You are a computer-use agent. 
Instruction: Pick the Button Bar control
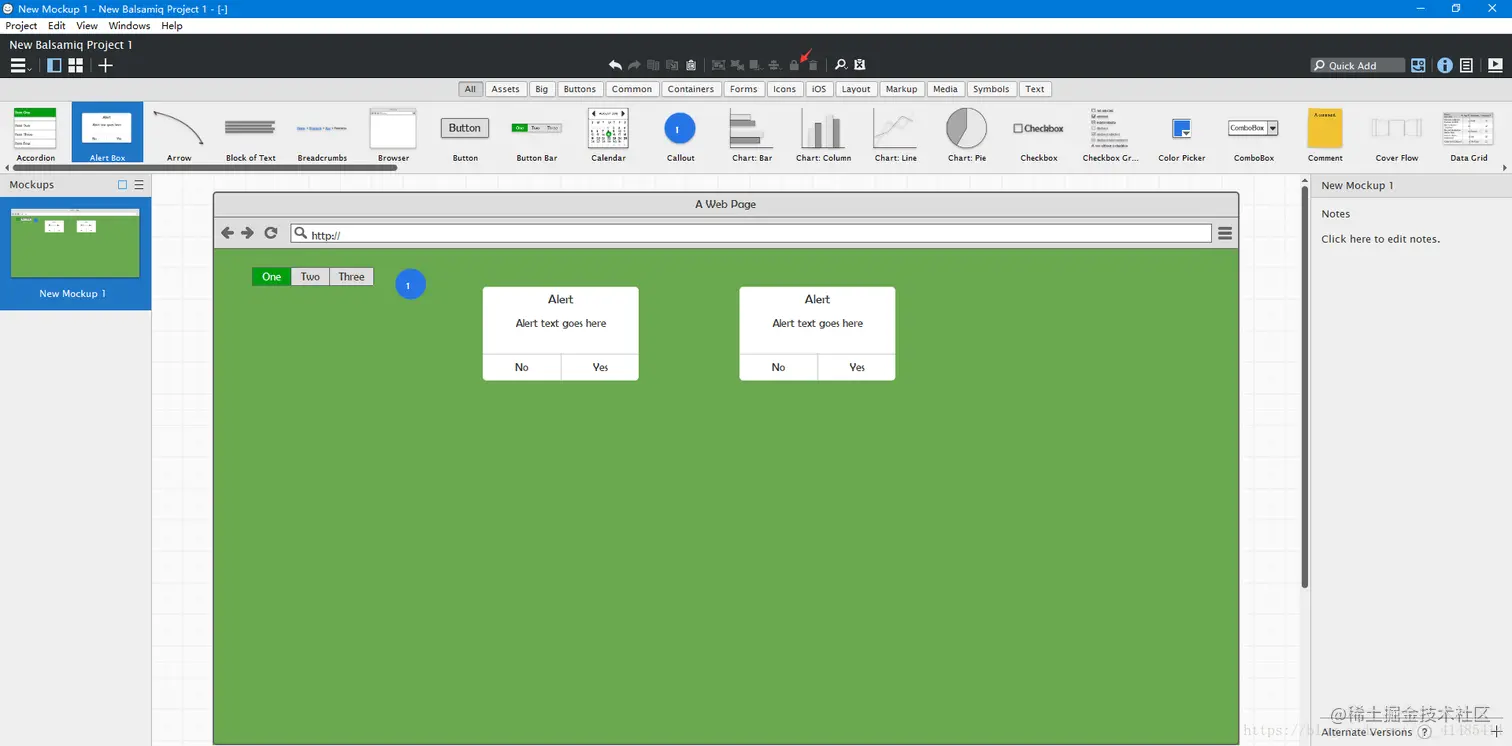(537, 134)
